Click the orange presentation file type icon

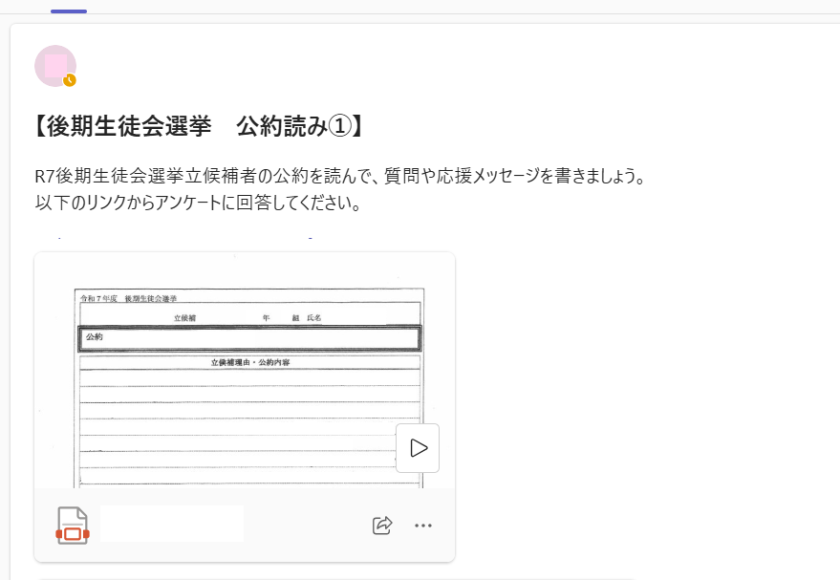(72, 525)
